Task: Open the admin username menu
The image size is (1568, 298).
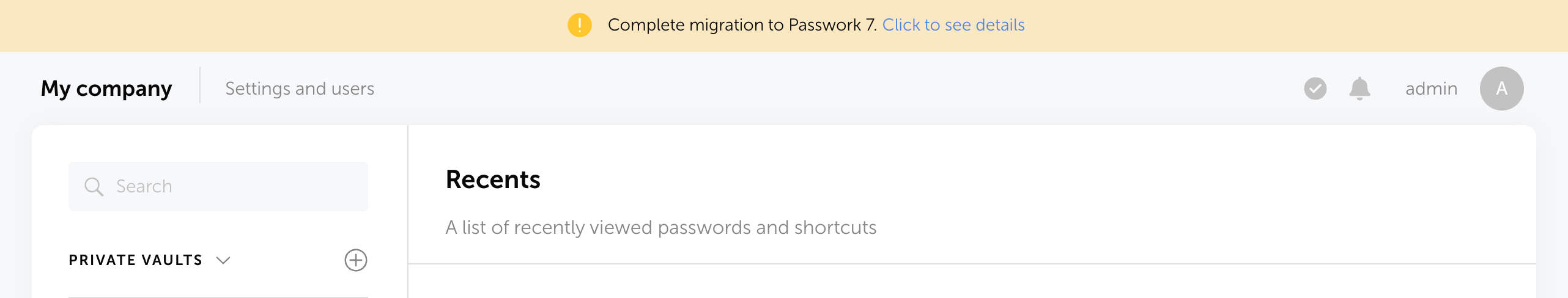Action: [1431, 89]
